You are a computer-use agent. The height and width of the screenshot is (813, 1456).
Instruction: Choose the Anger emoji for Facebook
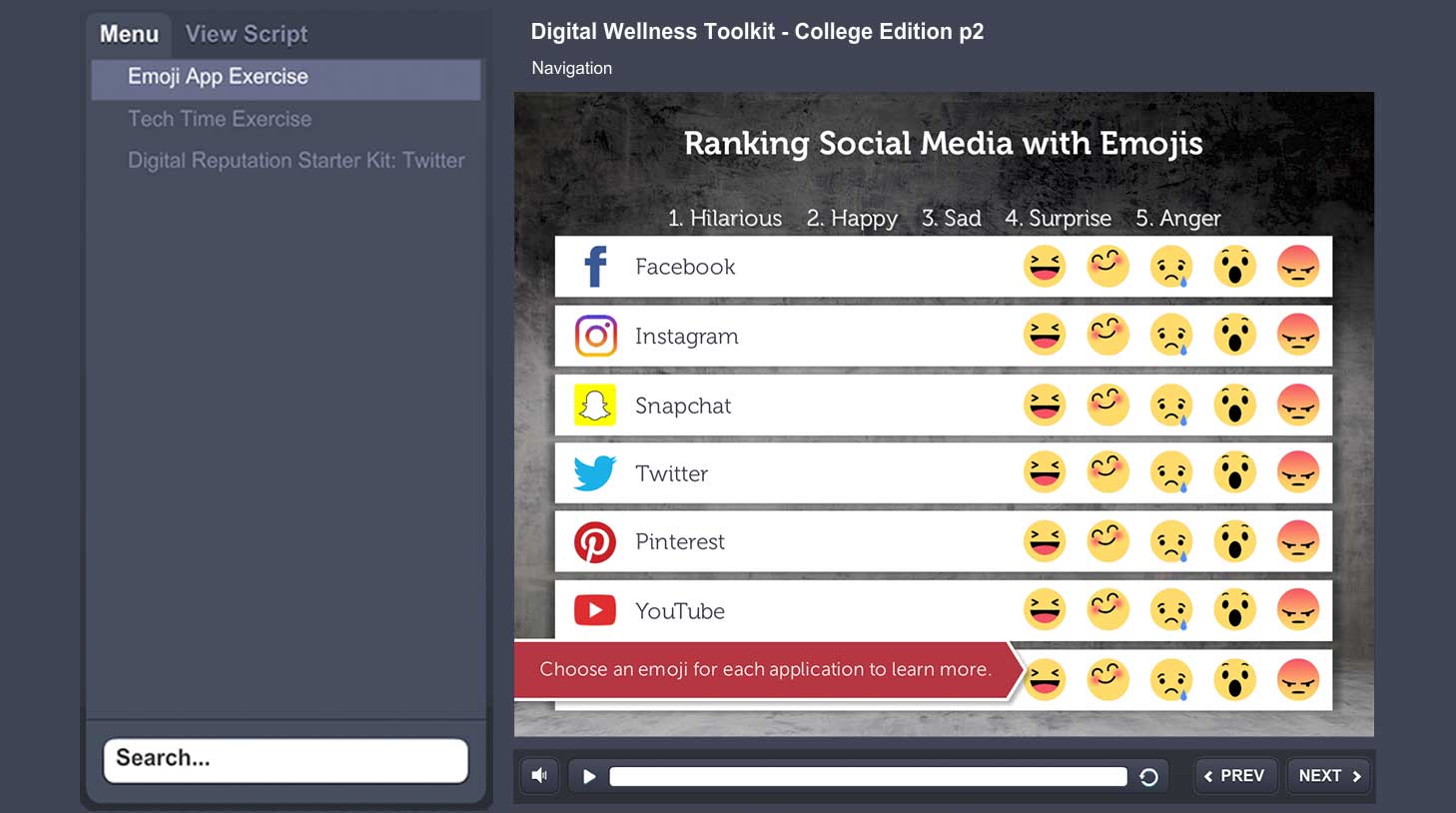coord(1298,267)
